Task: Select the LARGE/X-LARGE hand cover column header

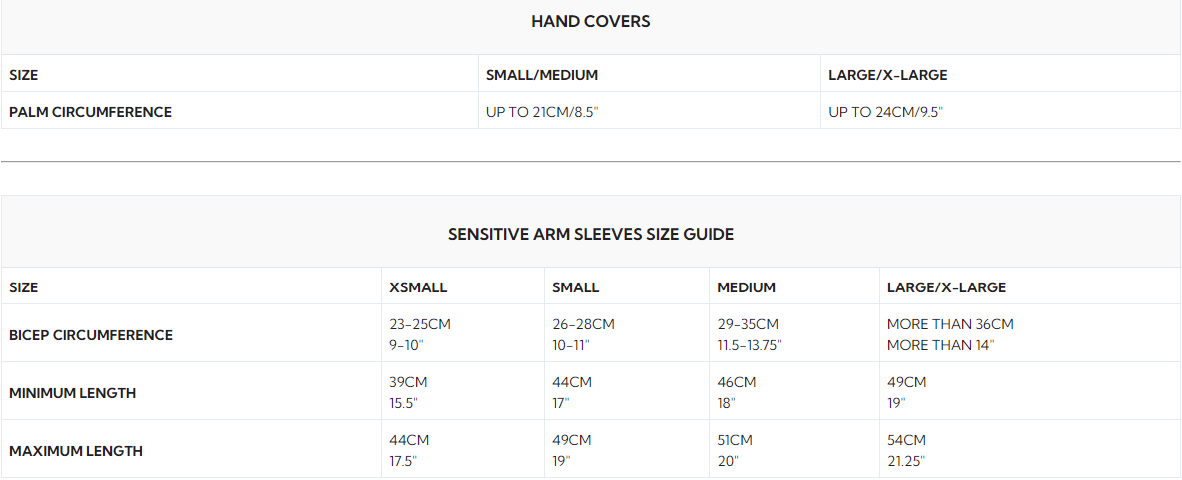Action: pos(887,75)
